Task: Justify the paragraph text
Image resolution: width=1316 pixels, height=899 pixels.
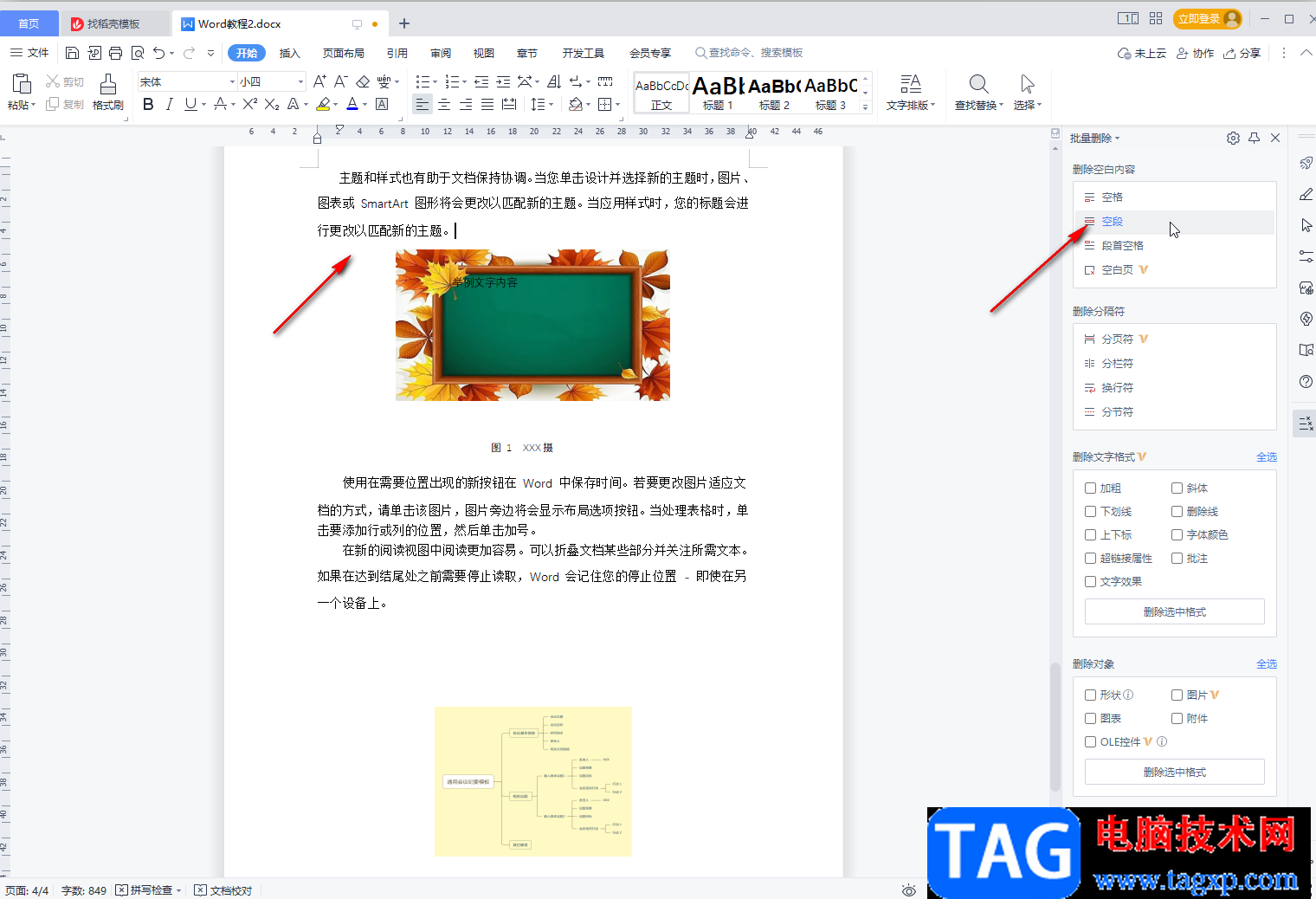Action: pos(487,104)
